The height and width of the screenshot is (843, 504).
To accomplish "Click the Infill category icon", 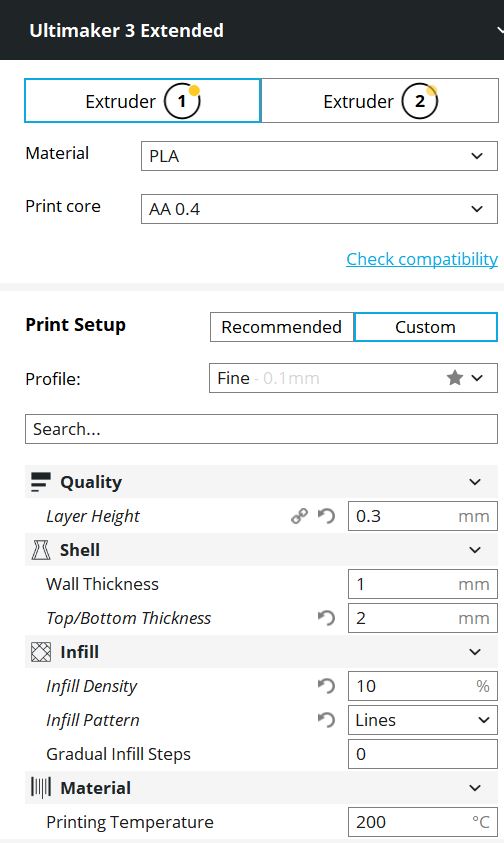I will click(41, 652).
